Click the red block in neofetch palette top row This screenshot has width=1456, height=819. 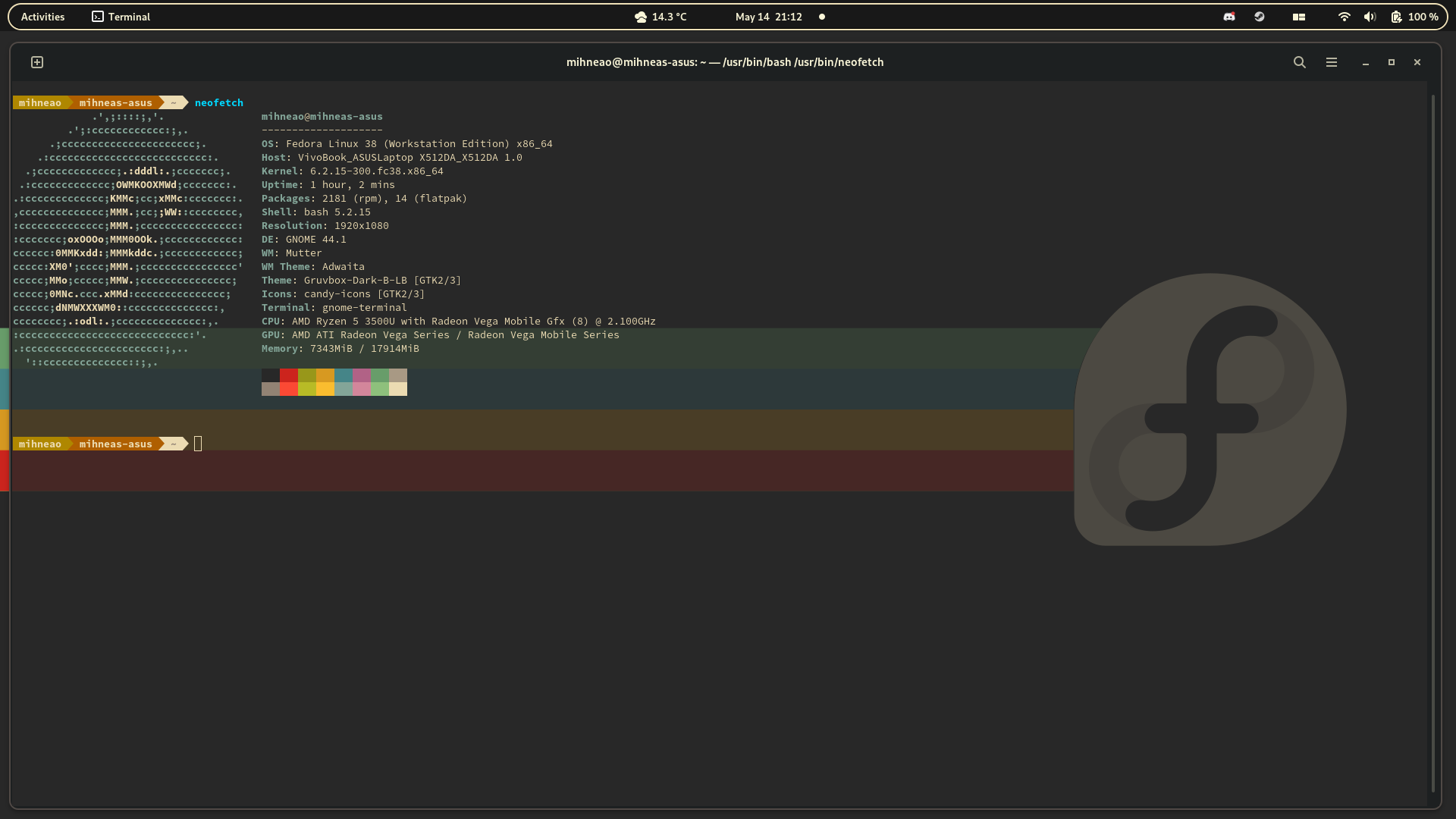pyautogui.click(x=289, y=375)
